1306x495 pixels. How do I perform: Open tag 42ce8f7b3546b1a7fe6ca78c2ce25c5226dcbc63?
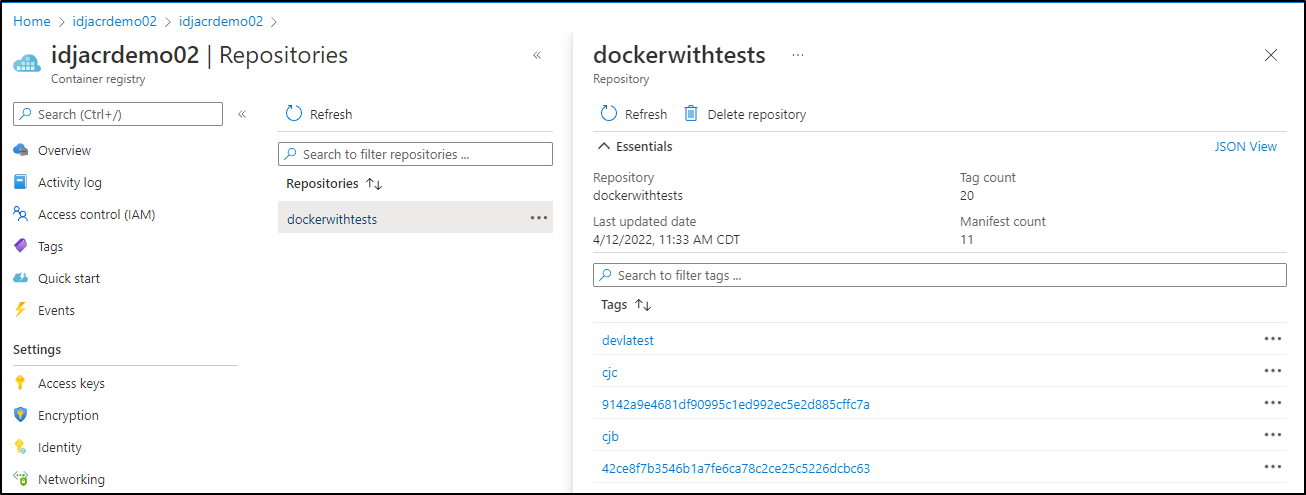point(736,468)
